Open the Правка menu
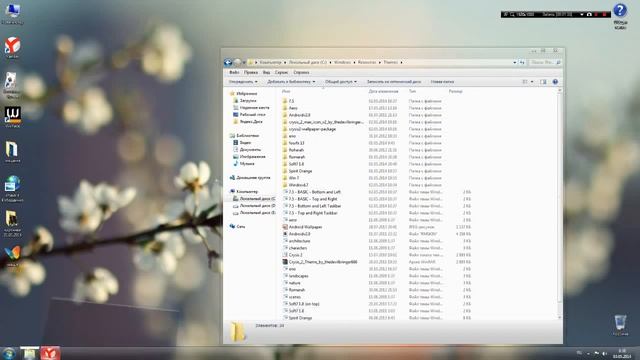Image resolution: width=640 pixels, height=360 pixels. click(x=251, y=72)
